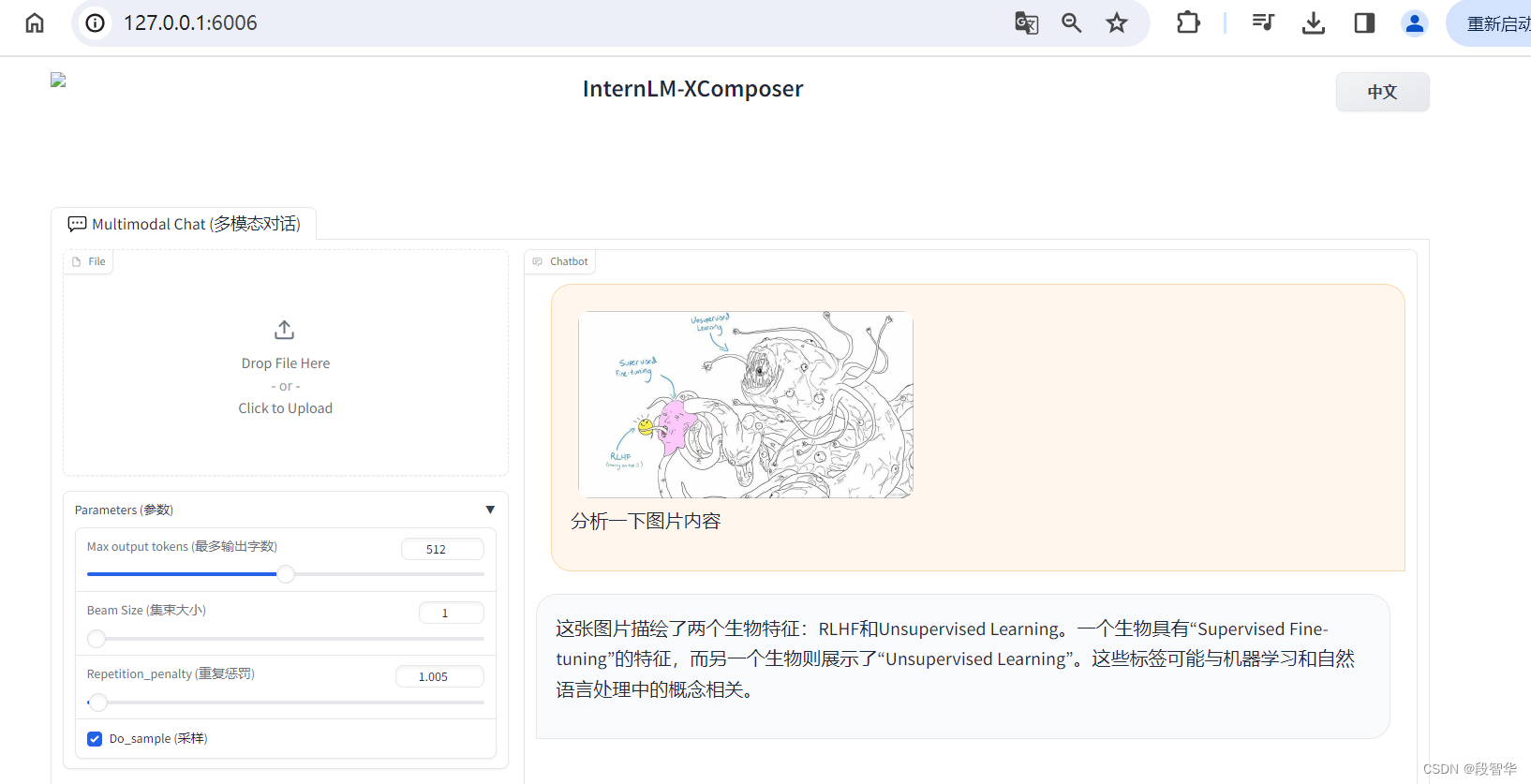Click the InternLM-XComposer title

coord(692,89)
